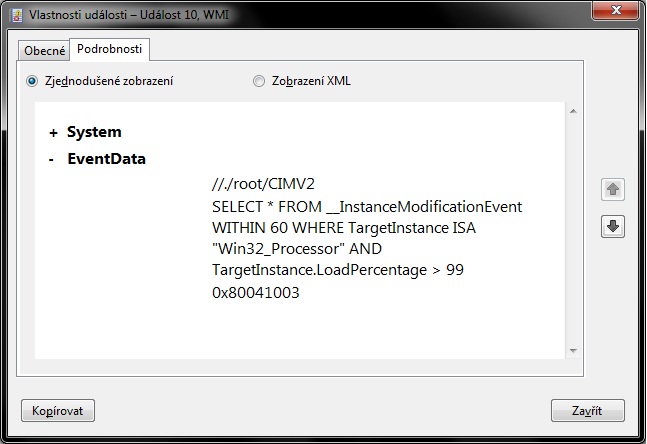
Task: Click the event log icon in title bar
Action: 17,15
